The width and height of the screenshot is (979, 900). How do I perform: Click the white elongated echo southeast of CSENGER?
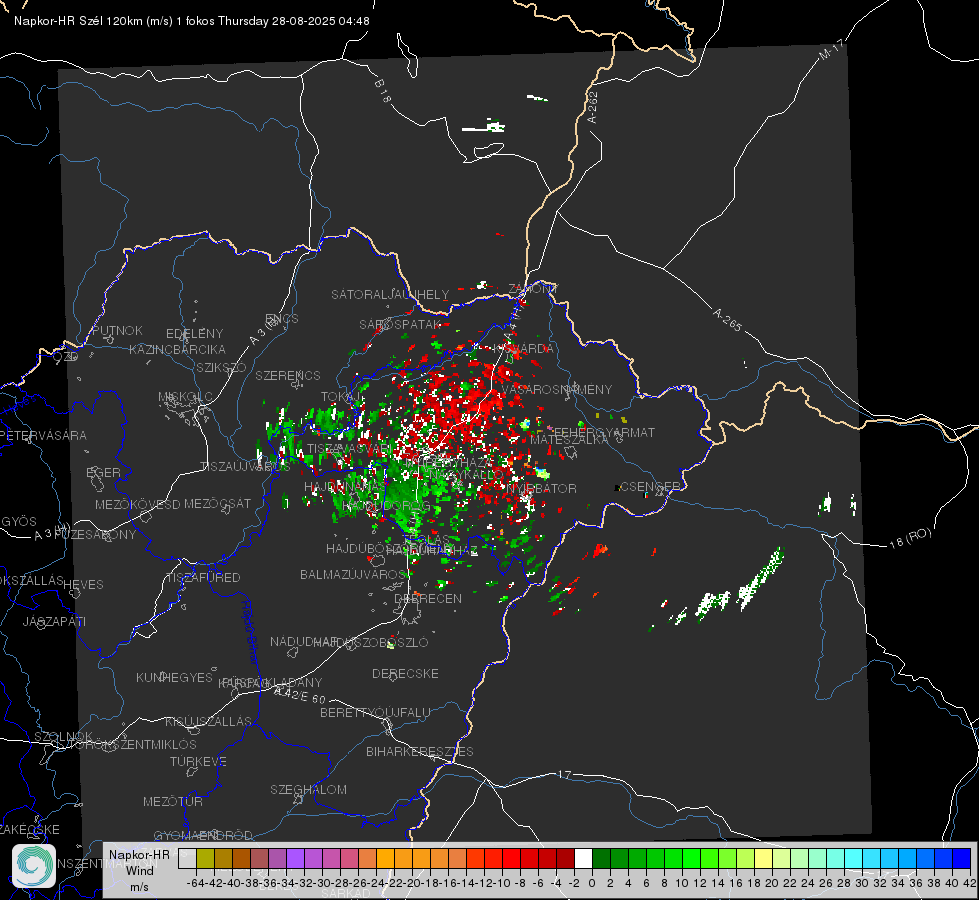point(759,579)
